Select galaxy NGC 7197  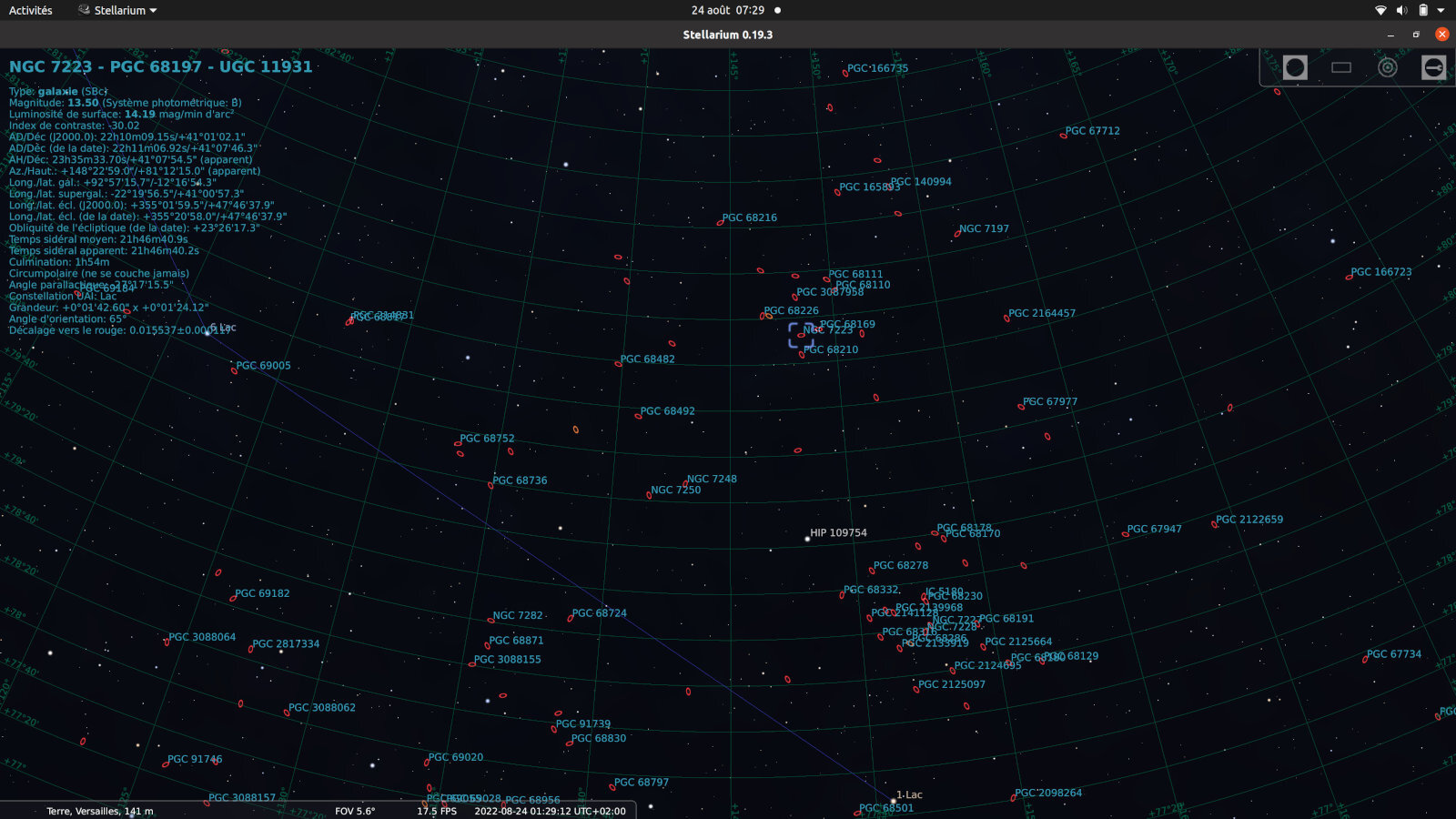click(984, 229)
